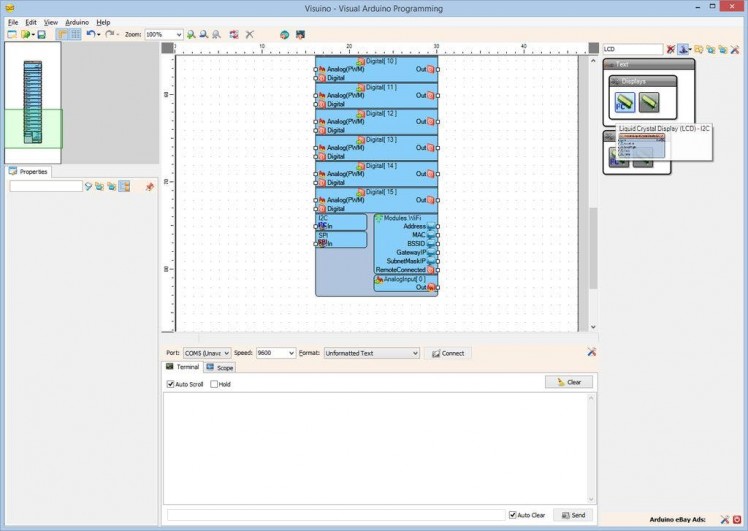The height and width of the screenshot is (531, 748).
Task: Clear the component search filter
Action: pyautogui.click(x=671, y=49)
